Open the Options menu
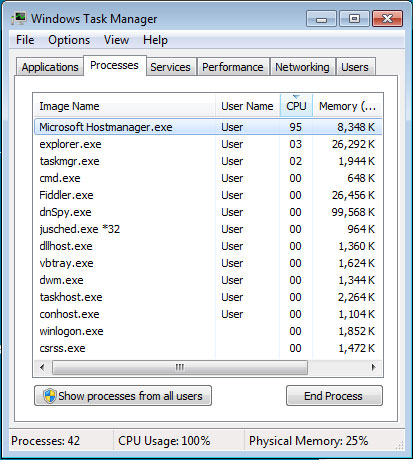This screenshot has height=460, width=413. 69,40
